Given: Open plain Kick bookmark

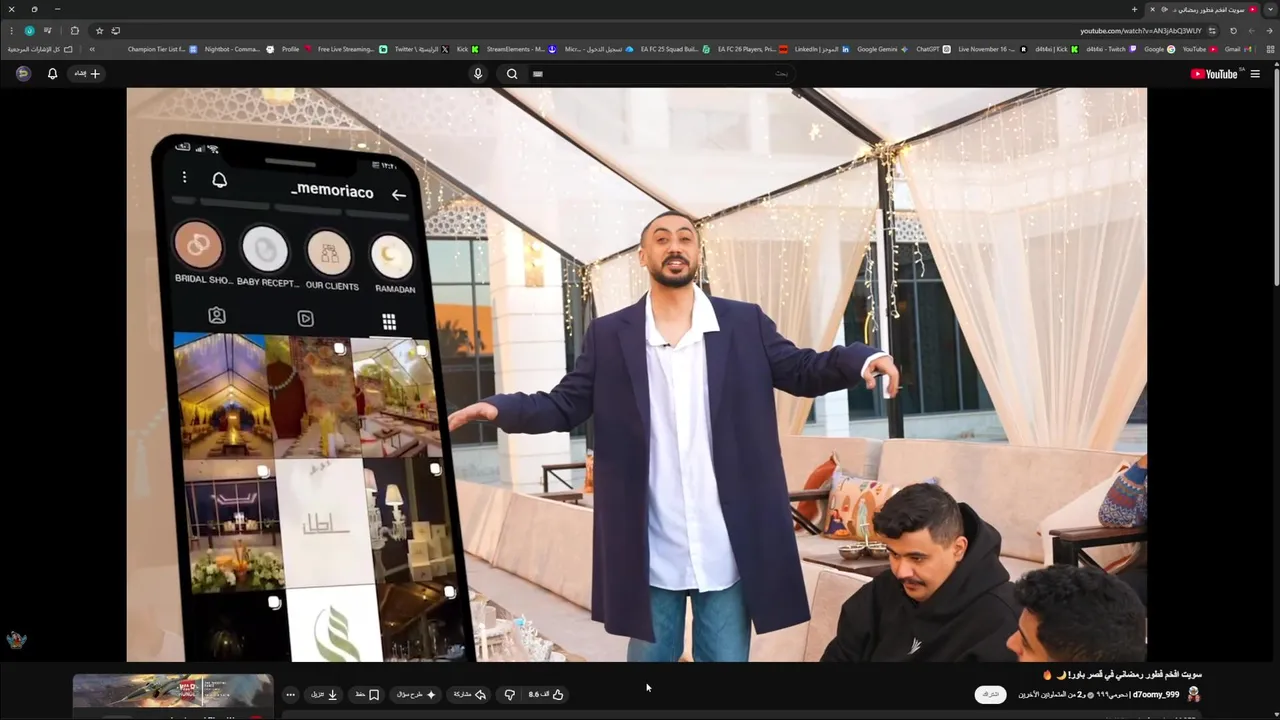Looking at the screenshot, I should (468, 49).
